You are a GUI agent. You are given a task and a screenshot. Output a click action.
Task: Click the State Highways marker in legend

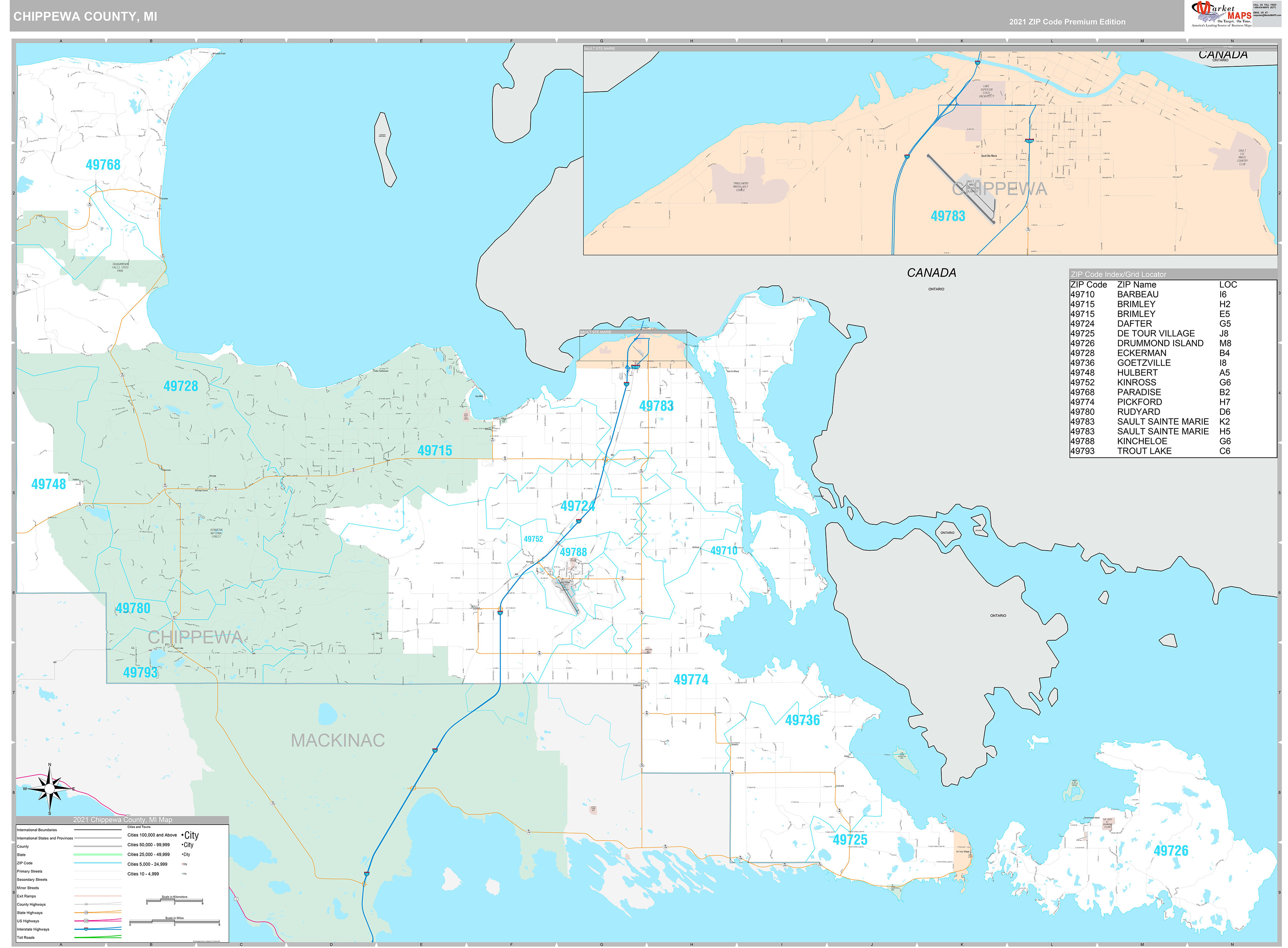pos(86,912)
